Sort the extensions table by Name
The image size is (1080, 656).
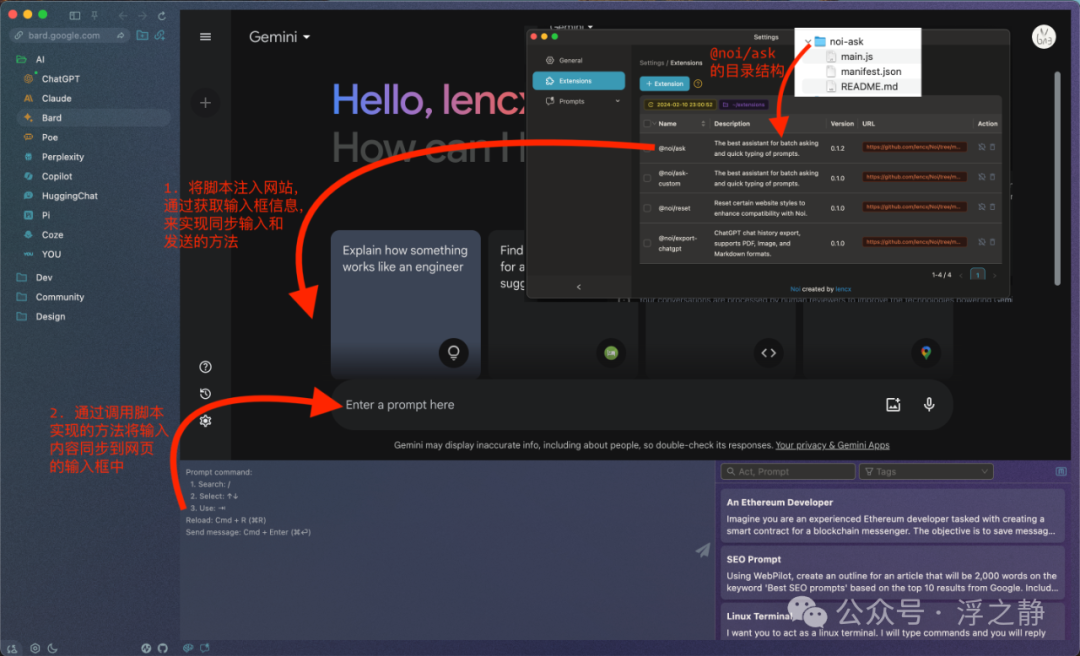click(703, 124)
